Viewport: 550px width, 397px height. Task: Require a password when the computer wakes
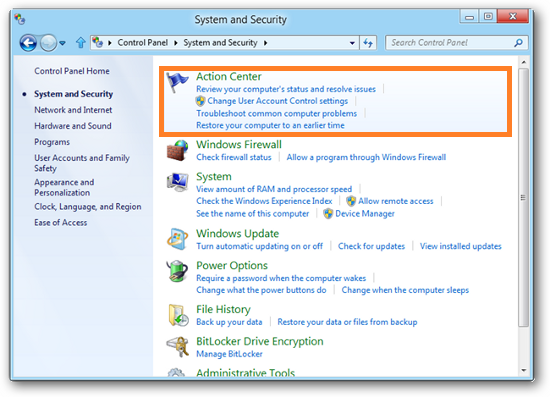281,278
